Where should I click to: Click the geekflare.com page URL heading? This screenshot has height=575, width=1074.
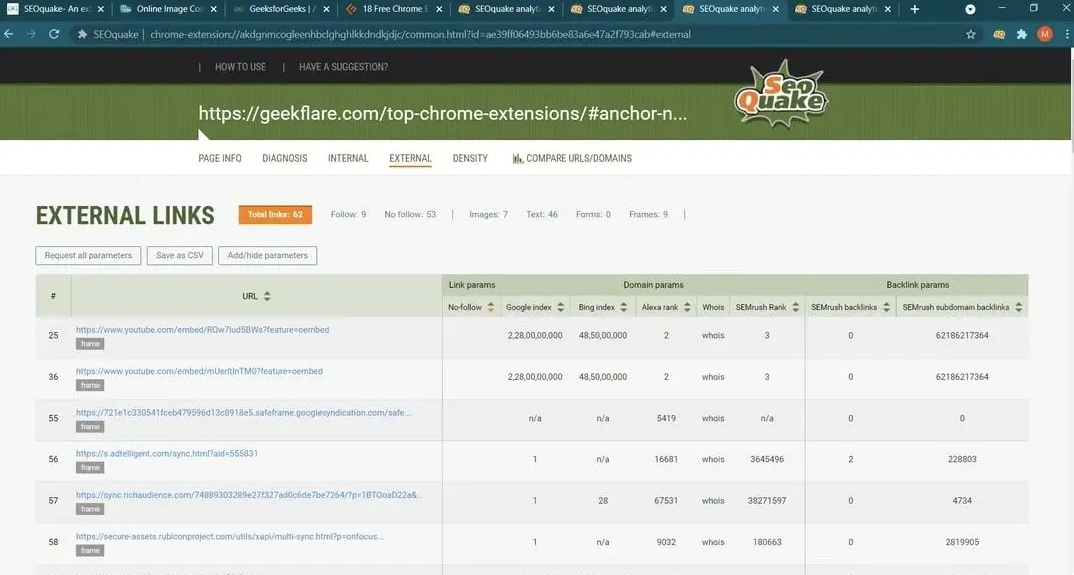[442, 114]
